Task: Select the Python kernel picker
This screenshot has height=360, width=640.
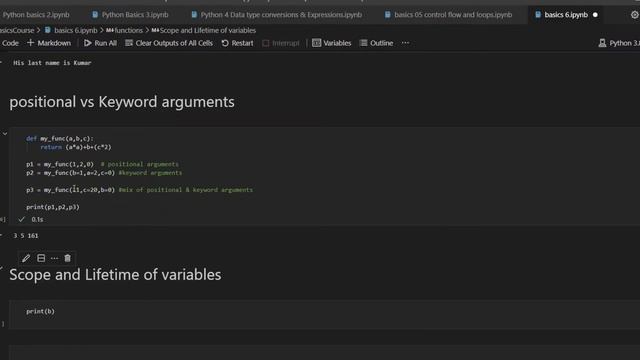Action: click(x=619, y=43)
